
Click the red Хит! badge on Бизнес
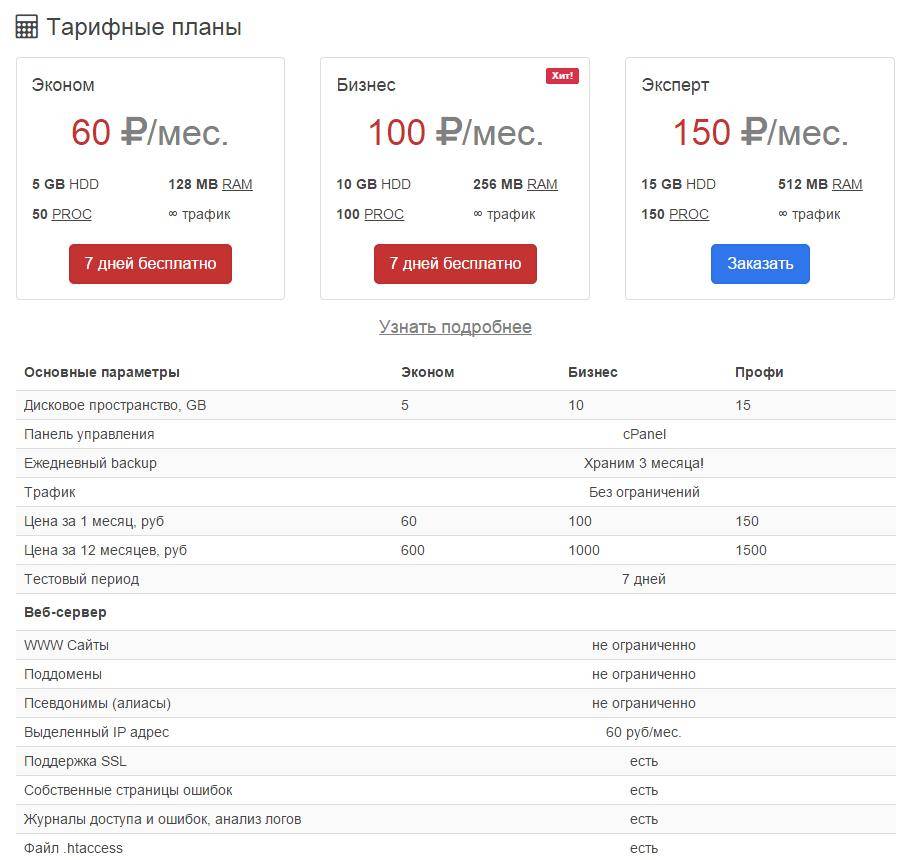click(x=562, y=76)
